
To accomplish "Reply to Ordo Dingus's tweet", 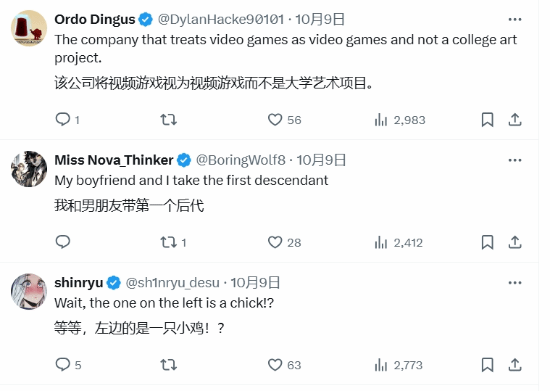I will (x=63, y=119).
